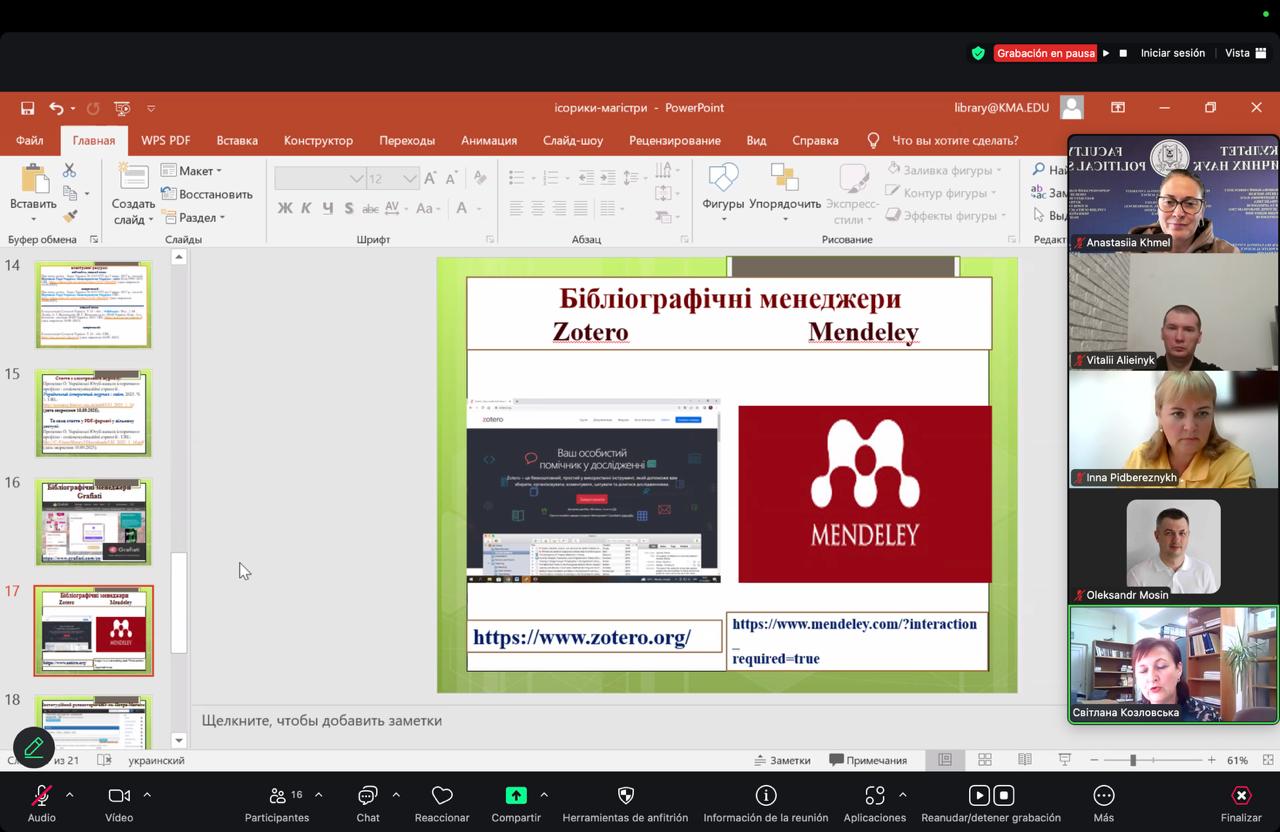The image size is (1280, 832).
Task: Unmute microphone with the Audio button
Action: (42, 803)
